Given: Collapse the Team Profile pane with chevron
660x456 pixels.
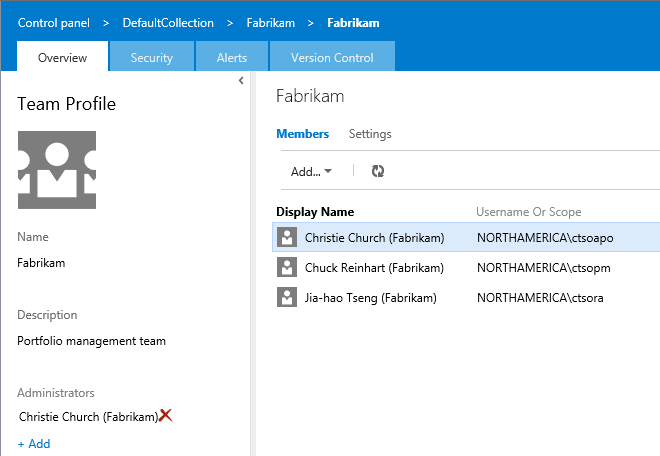Looking at the screenshot, I should 241,80.
